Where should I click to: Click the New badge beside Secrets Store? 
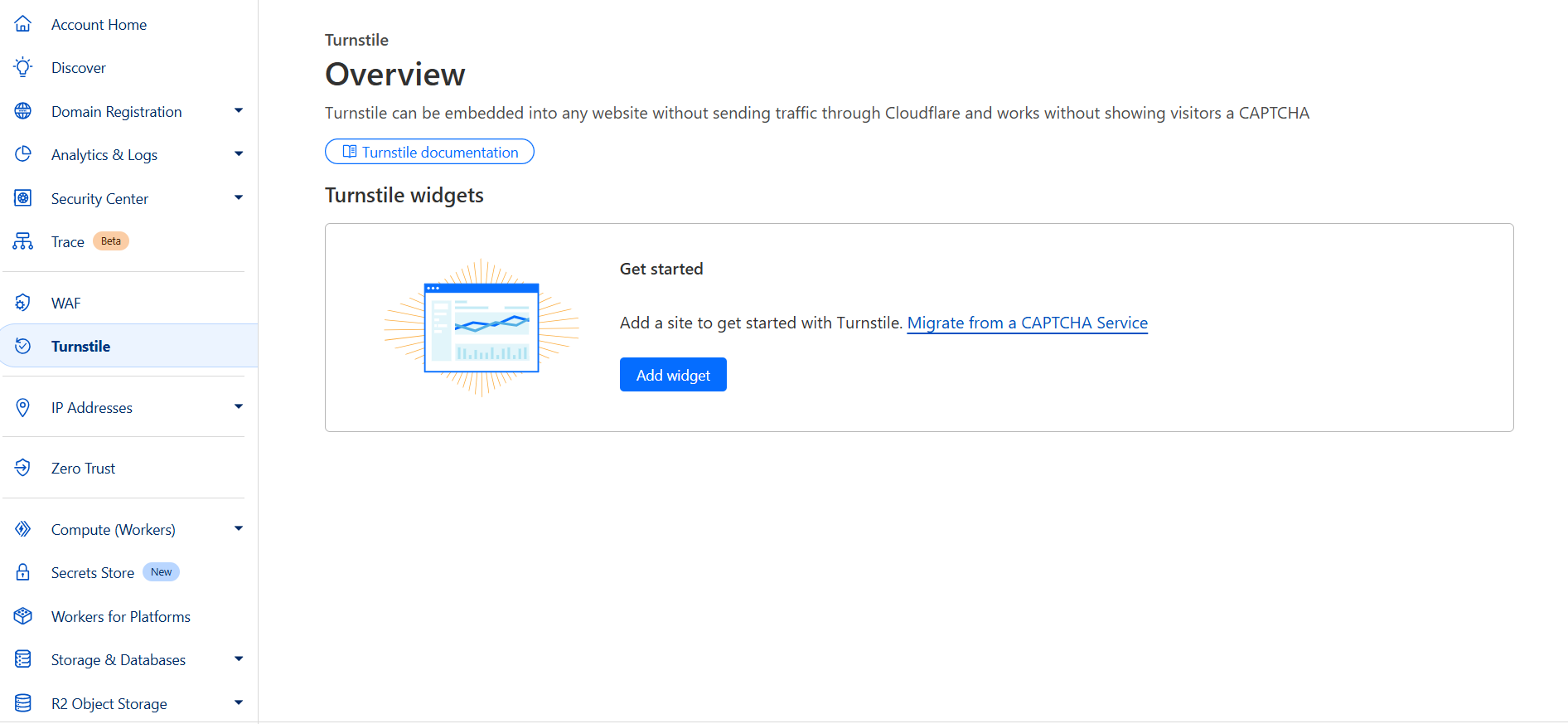pyautogui.click(x=161, y=572)
